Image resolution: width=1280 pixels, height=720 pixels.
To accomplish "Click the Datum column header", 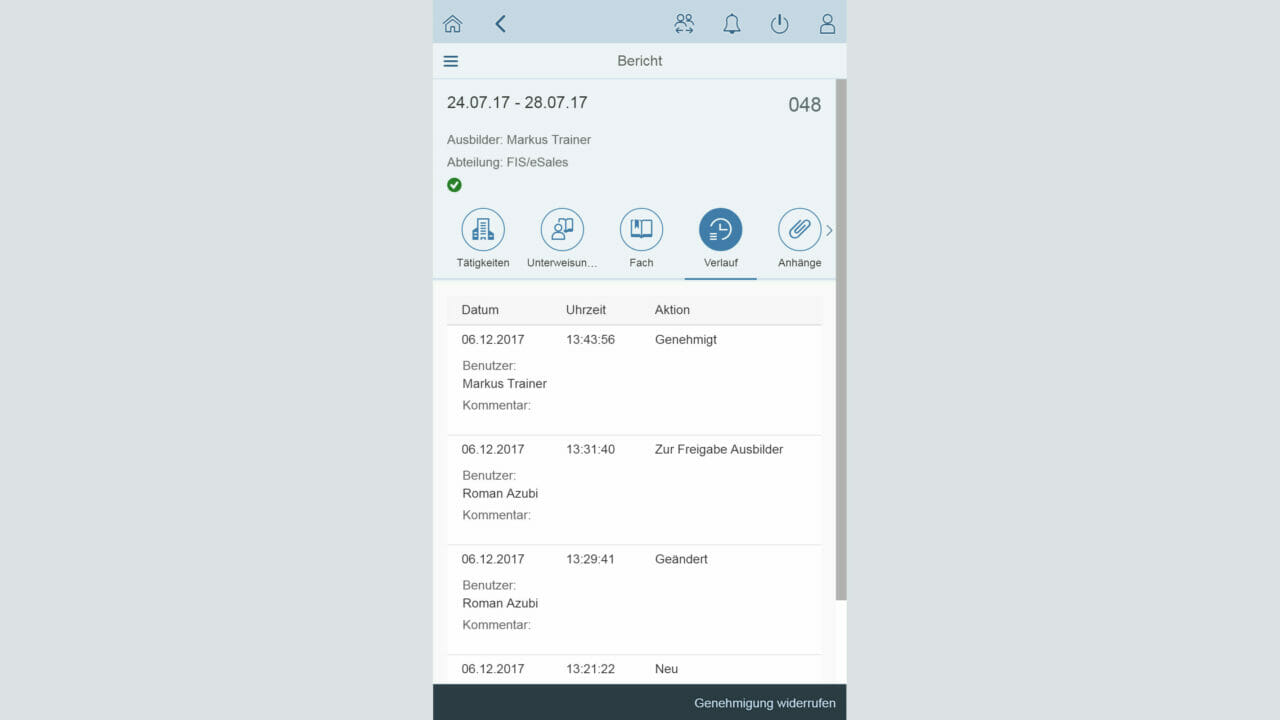I will click(x=480, y=310).
